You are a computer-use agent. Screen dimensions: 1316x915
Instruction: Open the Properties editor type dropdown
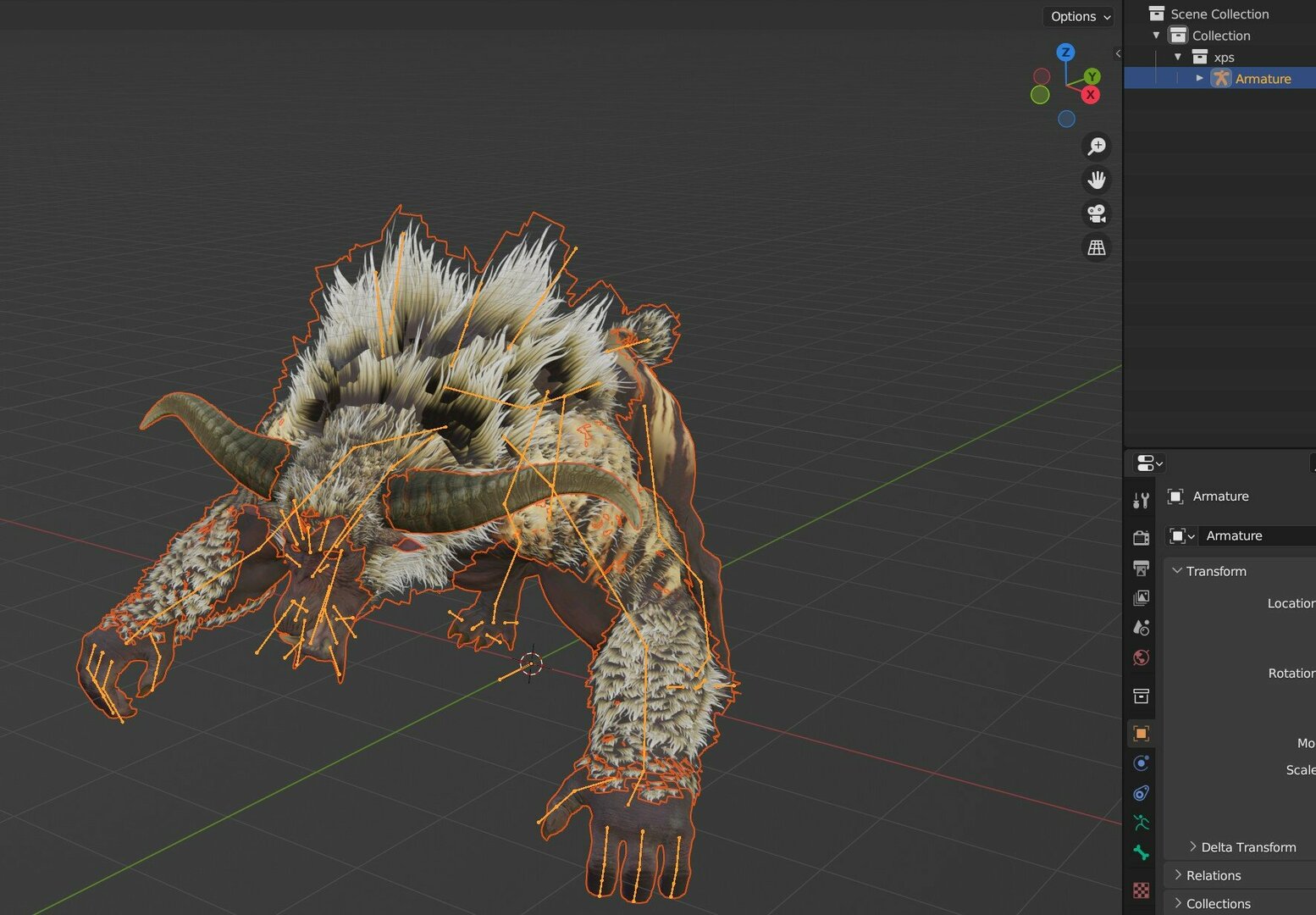pos(1149,463)
